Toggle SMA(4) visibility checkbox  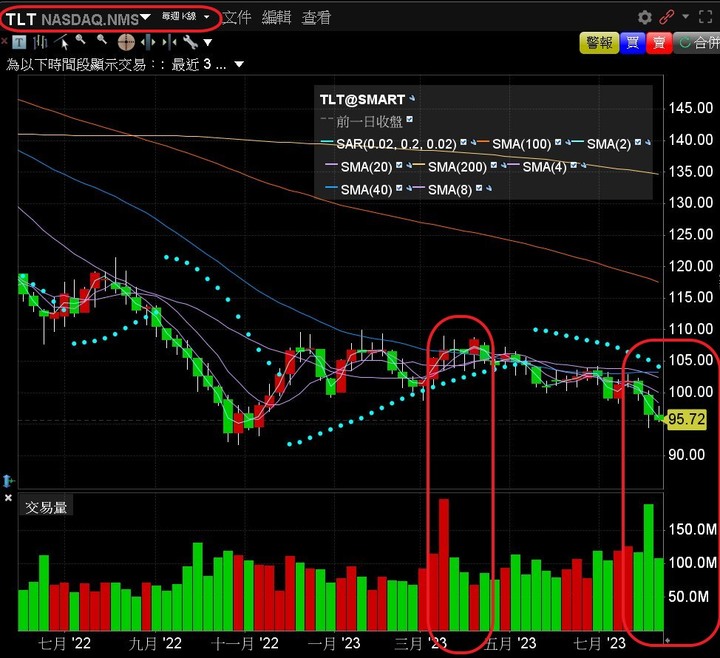click(x=574, y=165)
